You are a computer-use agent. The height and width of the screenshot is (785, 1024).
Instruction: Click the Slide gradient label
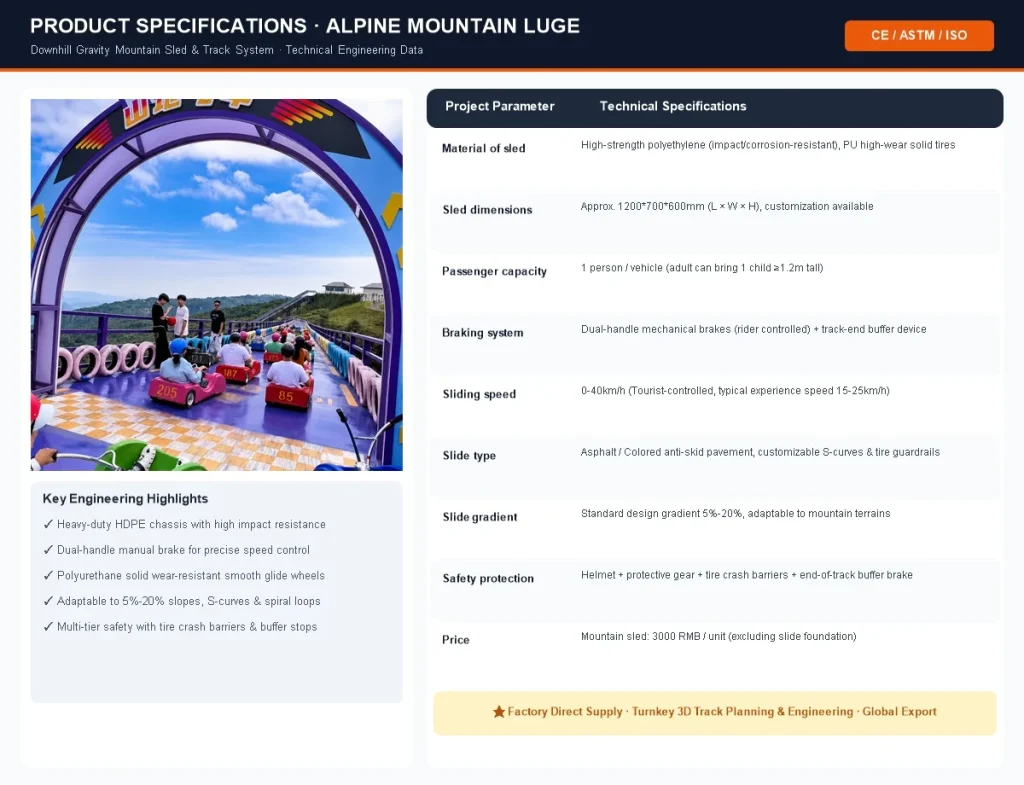click(480, 517)
